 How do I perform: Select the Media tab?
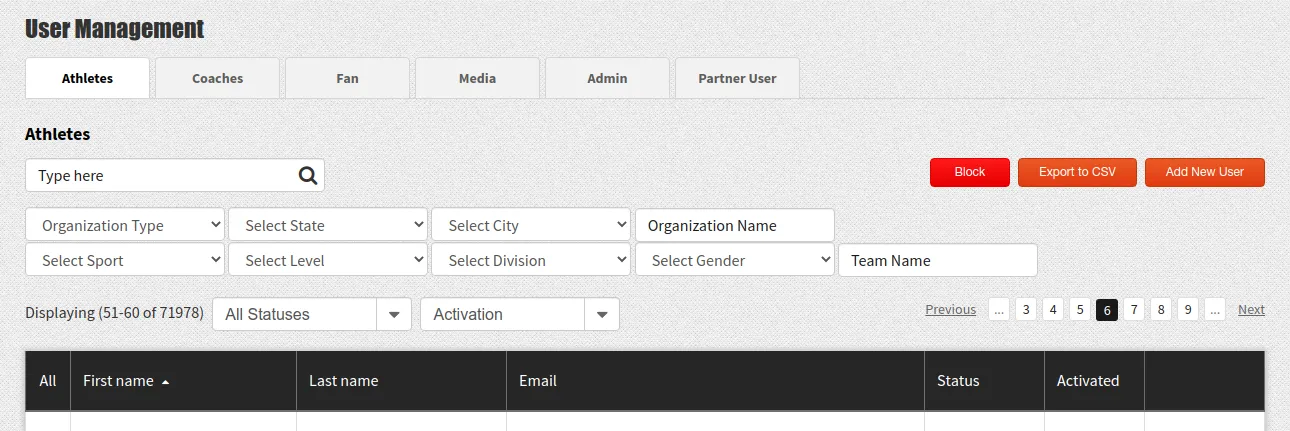point(477,78)
